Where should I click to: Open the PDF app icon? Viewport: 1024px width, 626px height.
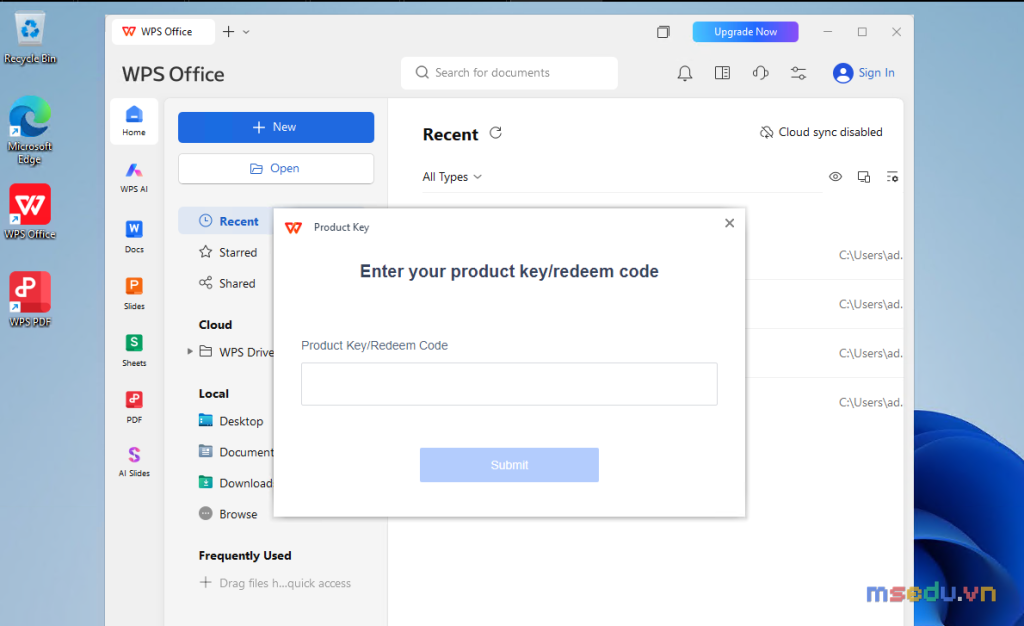tap(134, 407)
